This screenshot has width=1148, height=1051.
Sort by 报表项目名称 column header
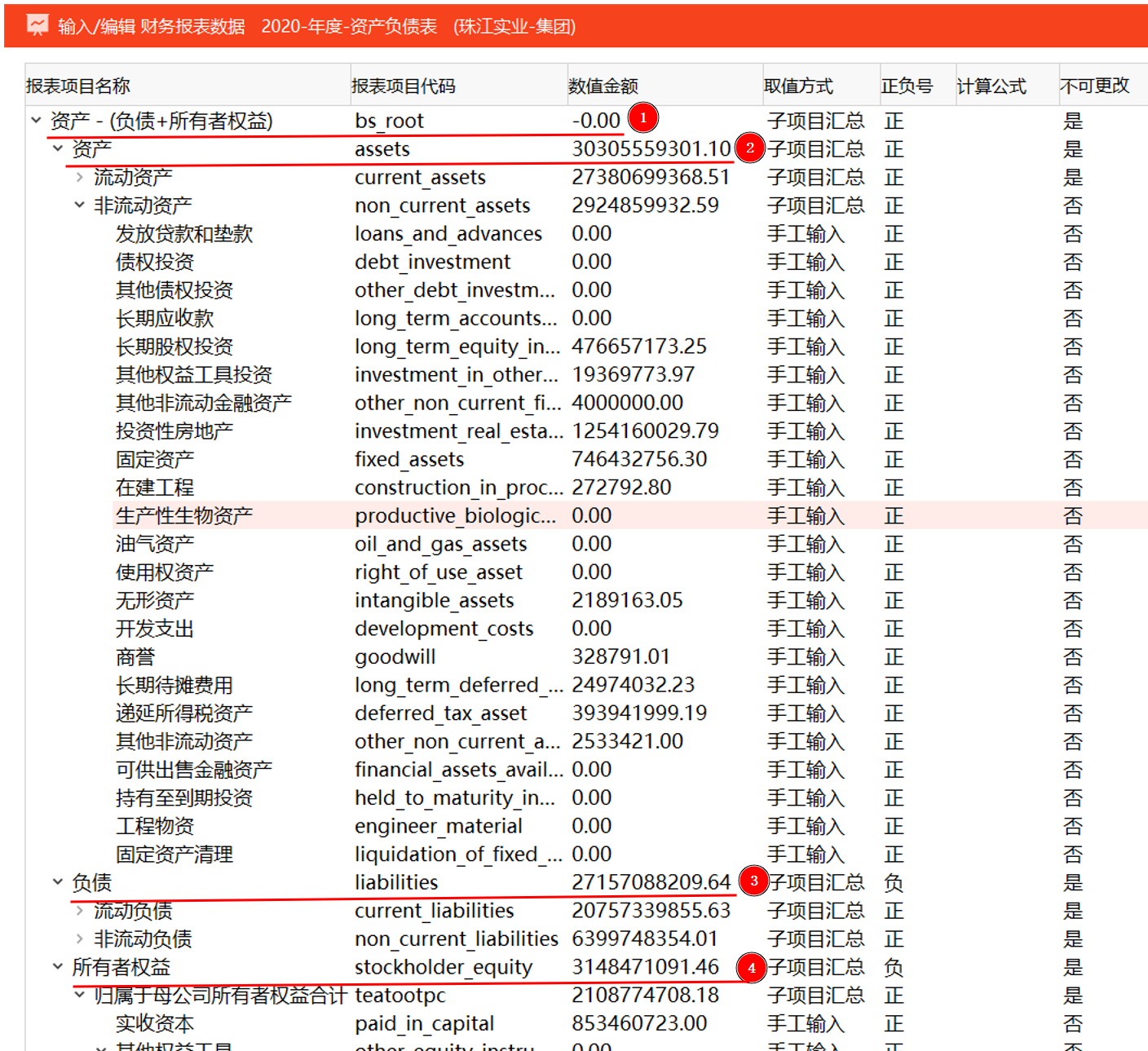pyautogui.click(x=188, y=86)
